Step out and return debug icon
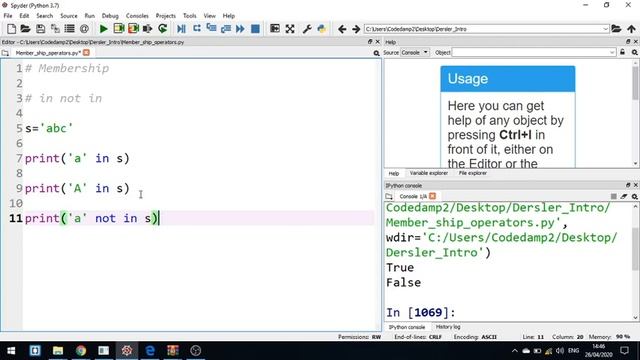Screen dimensions: 640x360 pyautogui.click(x=226, y=29)
